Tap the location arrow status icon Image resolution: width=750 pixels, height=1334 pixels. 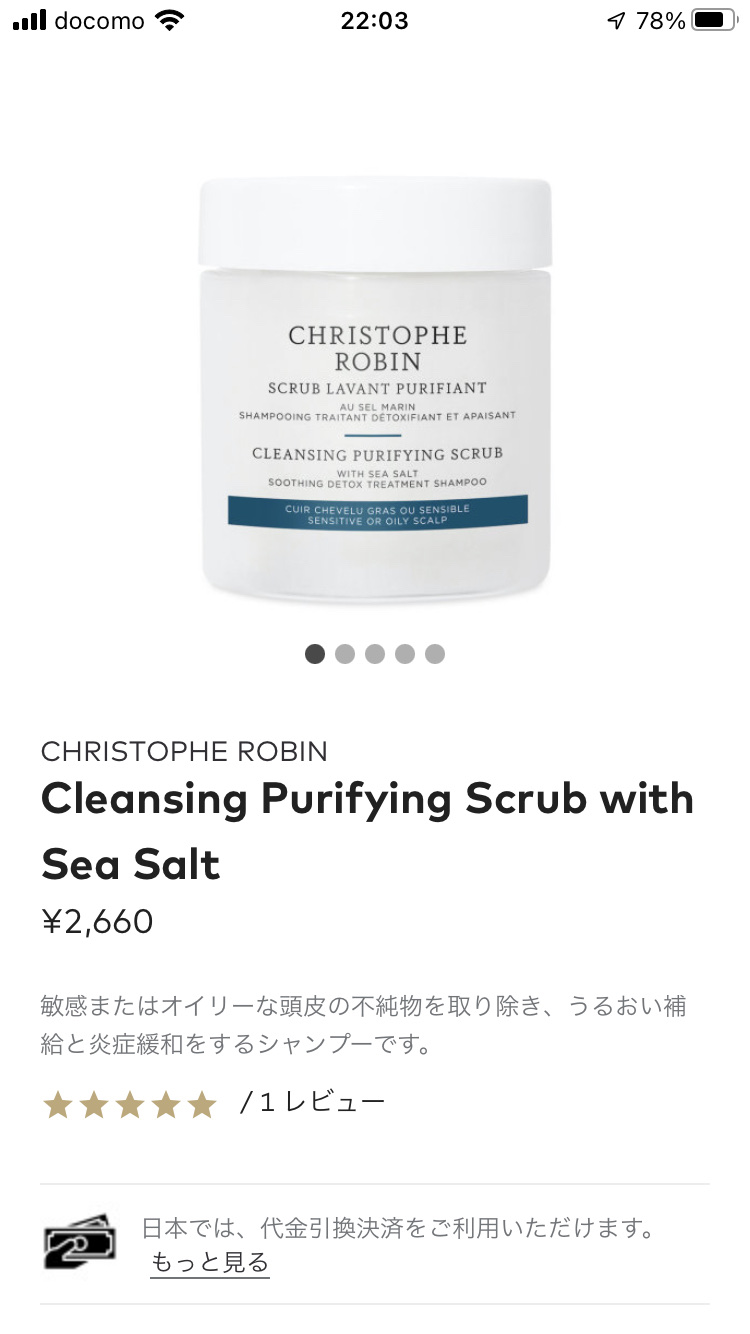pyautogui.click(x=616, y=21)
